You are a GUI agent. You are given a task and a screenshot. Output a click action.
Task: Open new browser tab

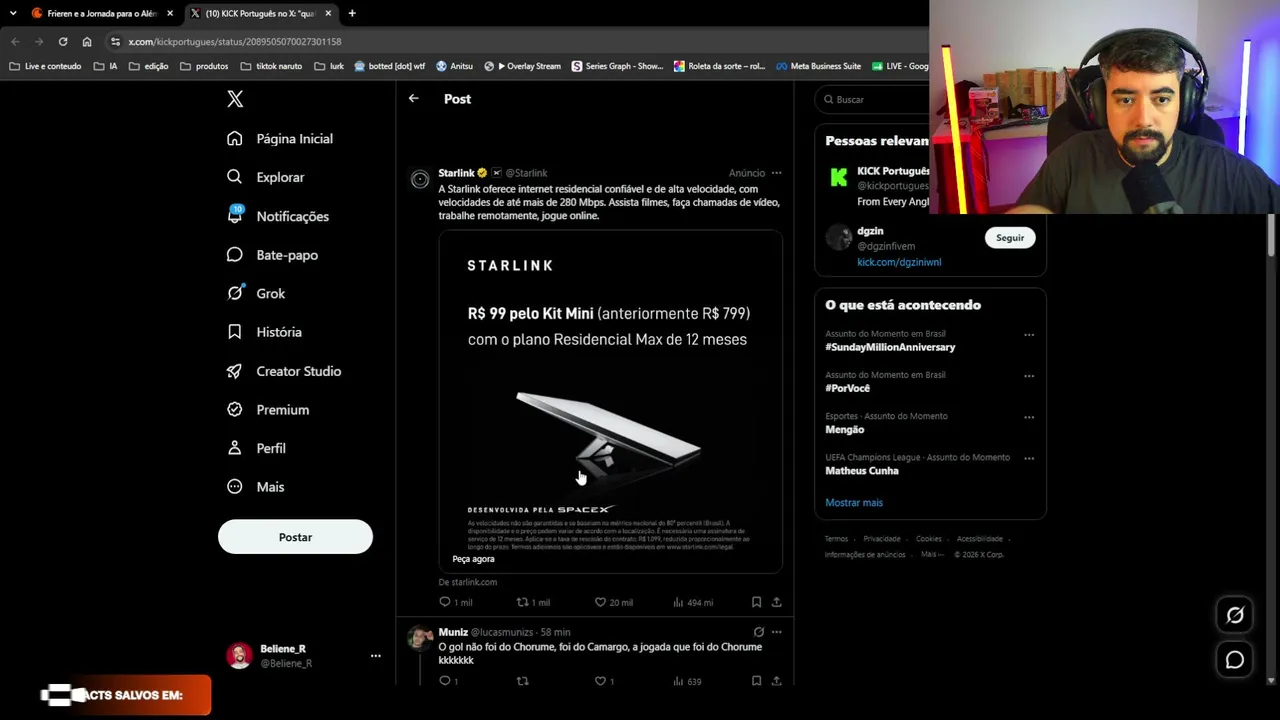352,13
